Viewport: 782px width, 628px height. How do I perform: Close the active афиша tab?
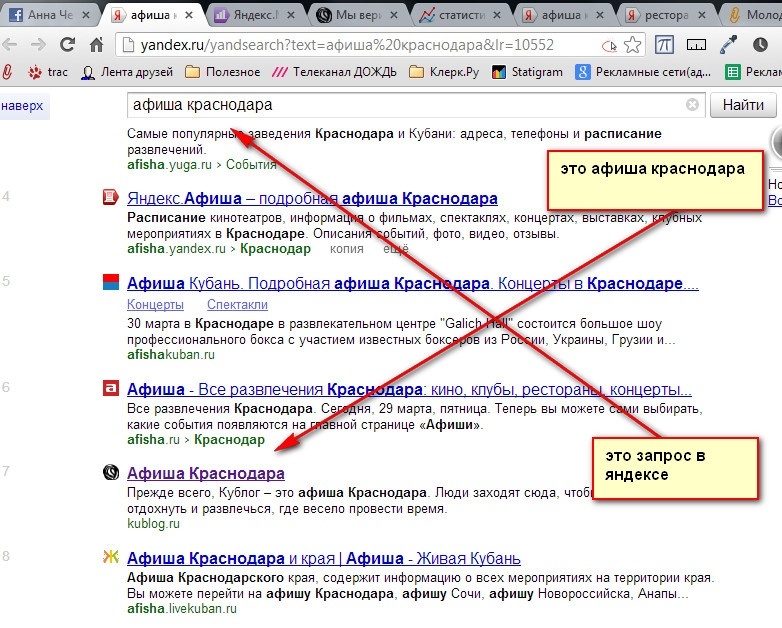click(189, 15)
